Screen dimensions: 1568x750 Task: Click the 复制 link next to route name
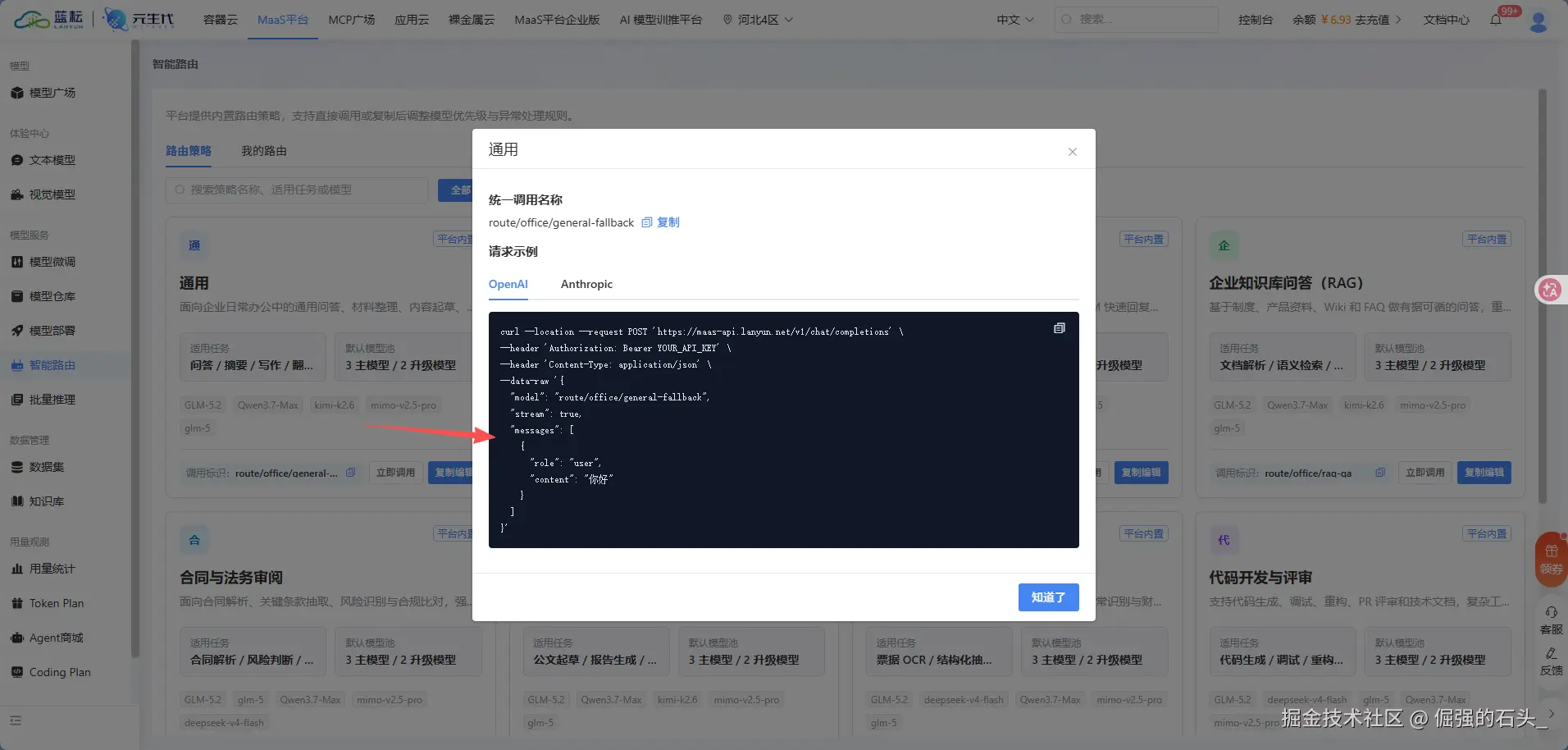[660, 222]
